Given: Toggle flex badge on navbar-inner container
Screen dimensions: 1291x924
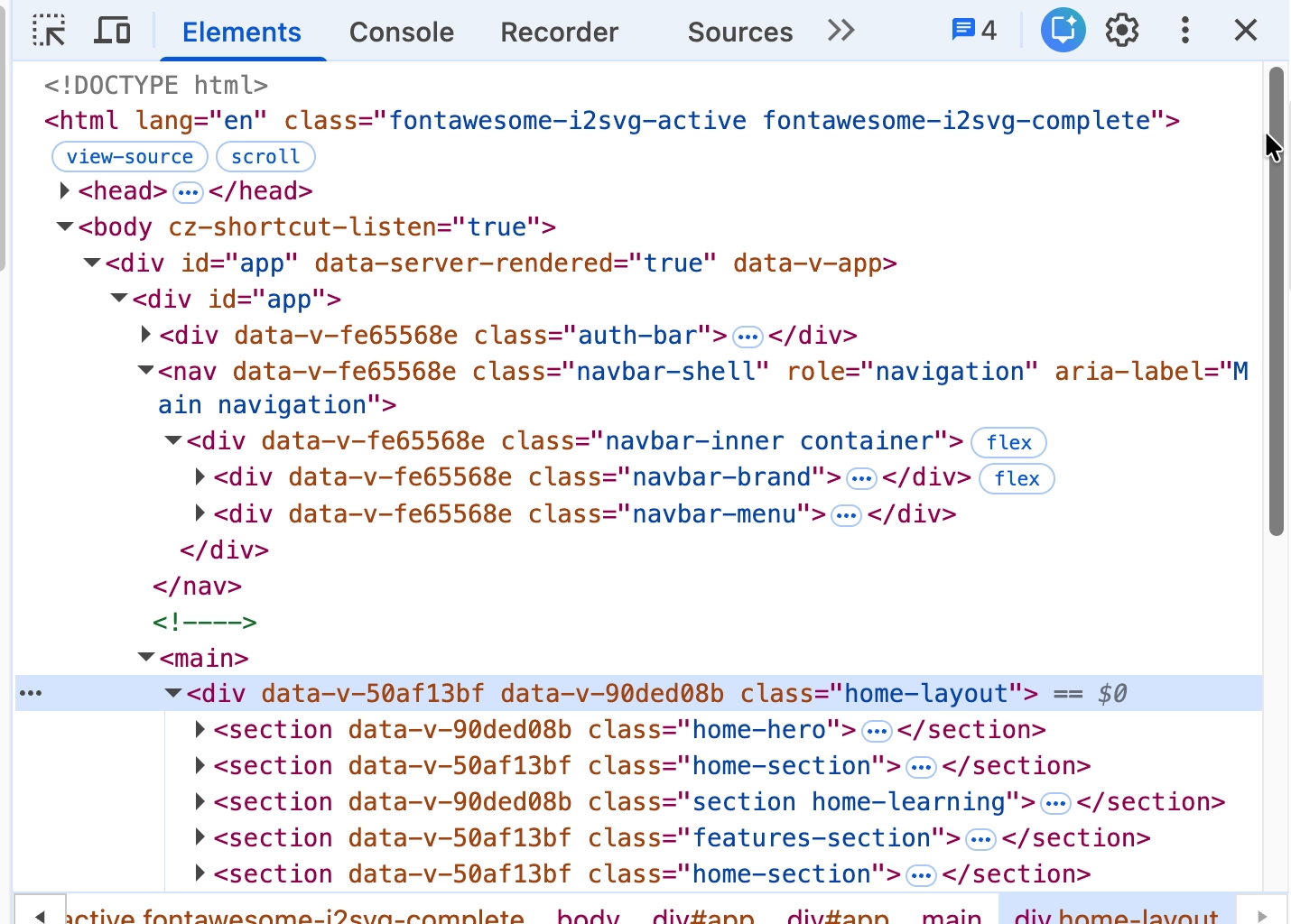Looking at the screenshot, I should point(1008,442).
